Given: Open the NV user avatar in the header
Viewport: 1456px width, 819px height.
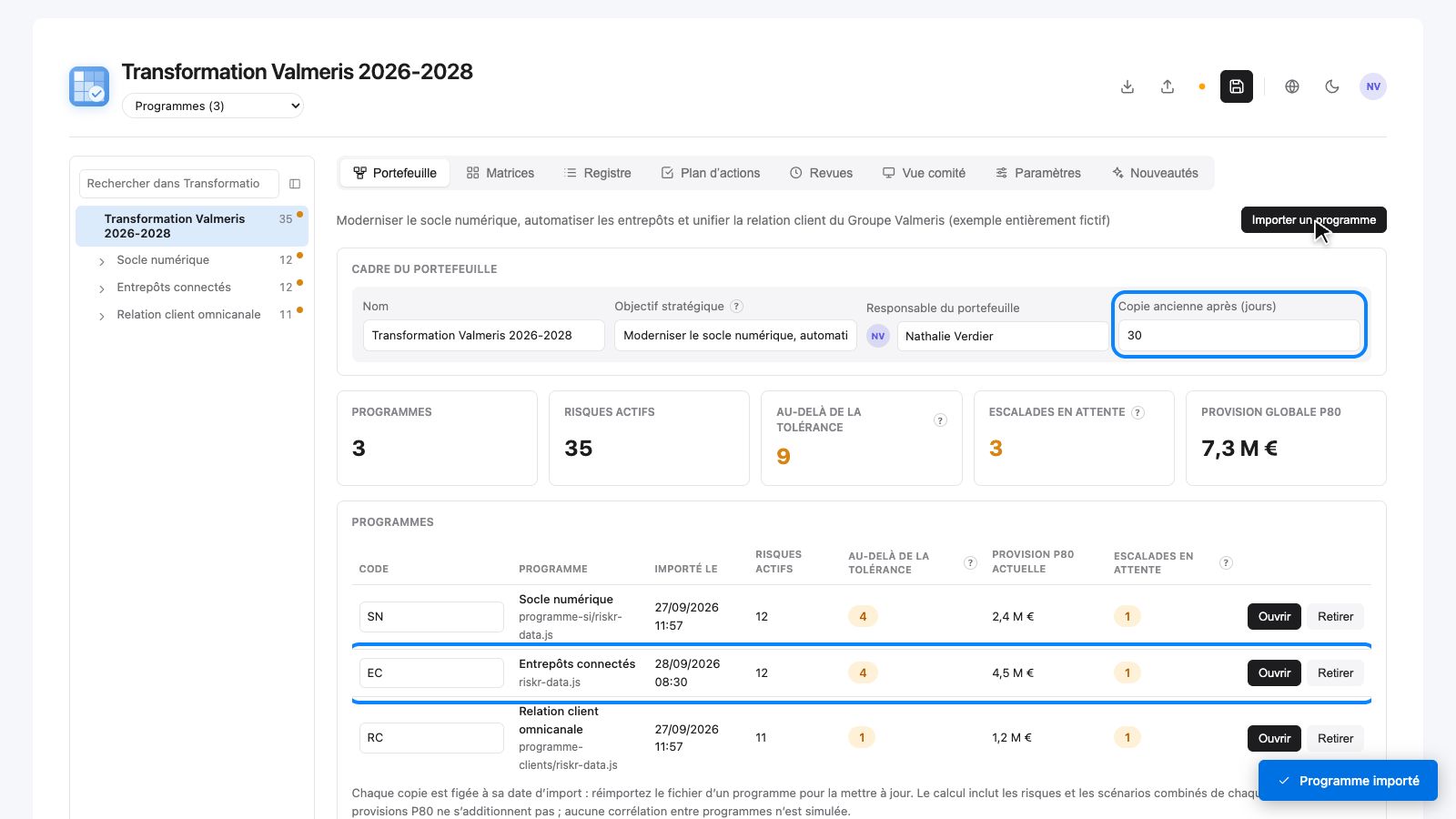Looking at the screenshot, I should coord(1373,86).
